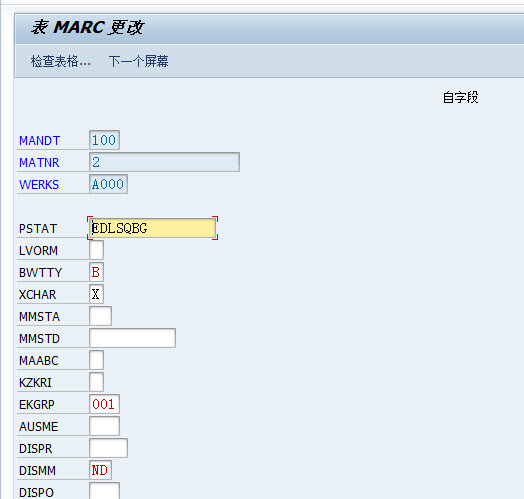
Task: Click the MATNR input field
Action: (x=164, y=162)
